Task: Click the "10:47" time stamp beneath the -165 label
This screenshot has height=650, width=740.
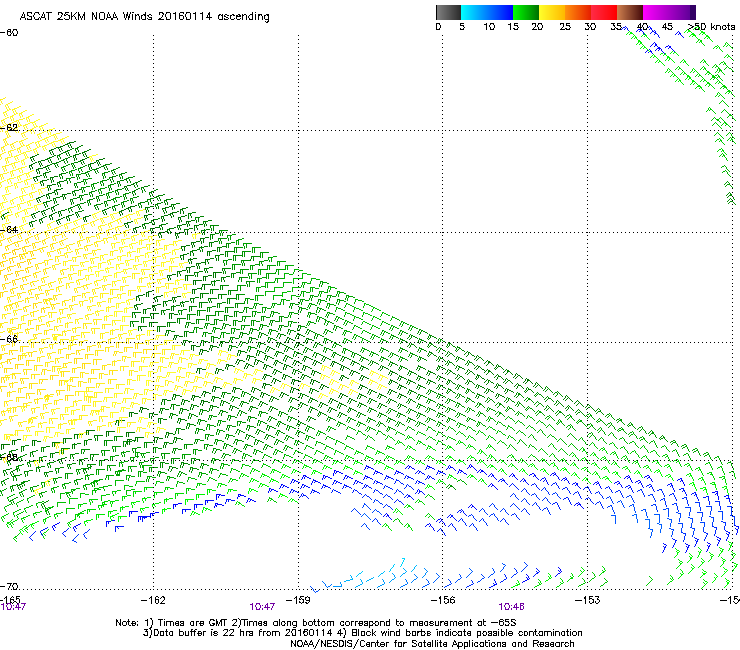Action: tap(13, 607)
